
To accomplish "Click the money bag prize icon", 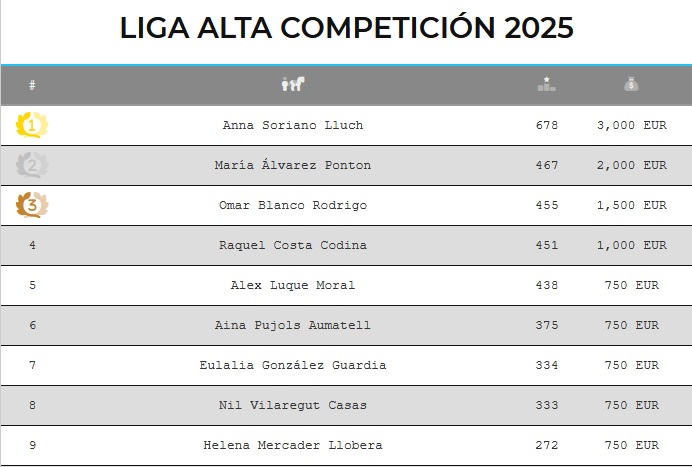I will click(631, 85).
